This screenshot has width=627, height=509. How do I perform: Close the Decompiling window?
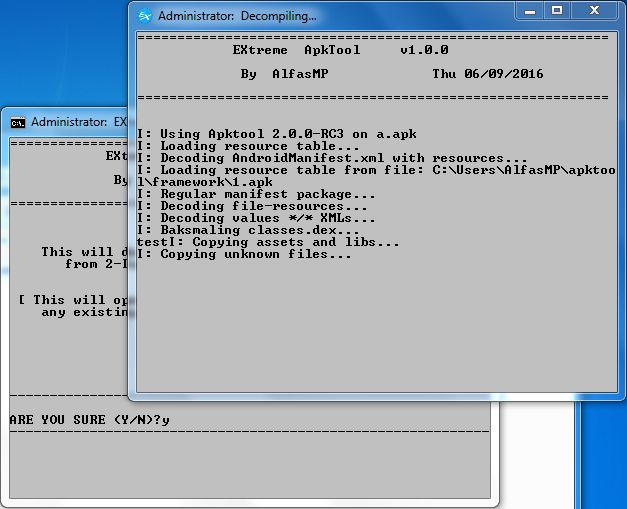pos(594,11)
